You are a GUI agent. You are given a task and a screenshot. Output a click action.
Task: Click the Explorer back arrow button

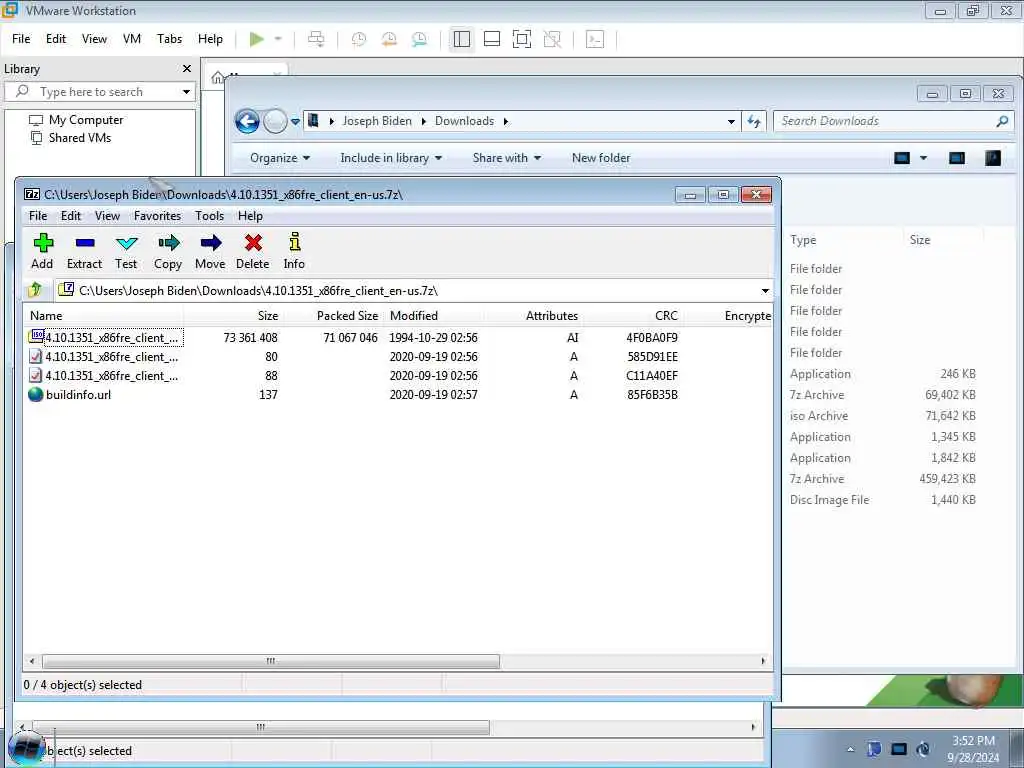point(248,121)
